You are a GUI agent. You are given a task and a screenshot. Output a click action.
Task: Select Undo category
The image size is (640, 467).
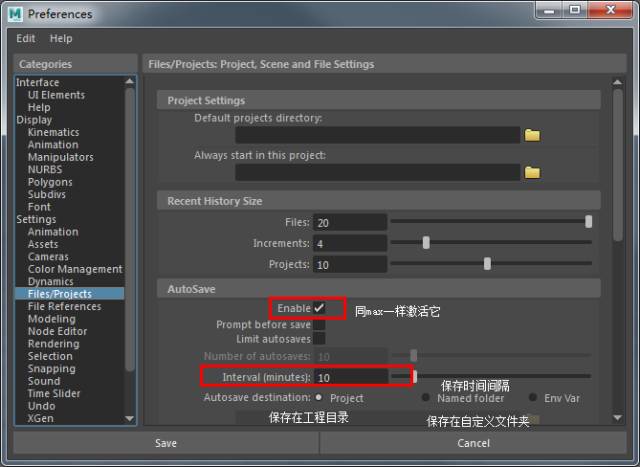(42, 406)
